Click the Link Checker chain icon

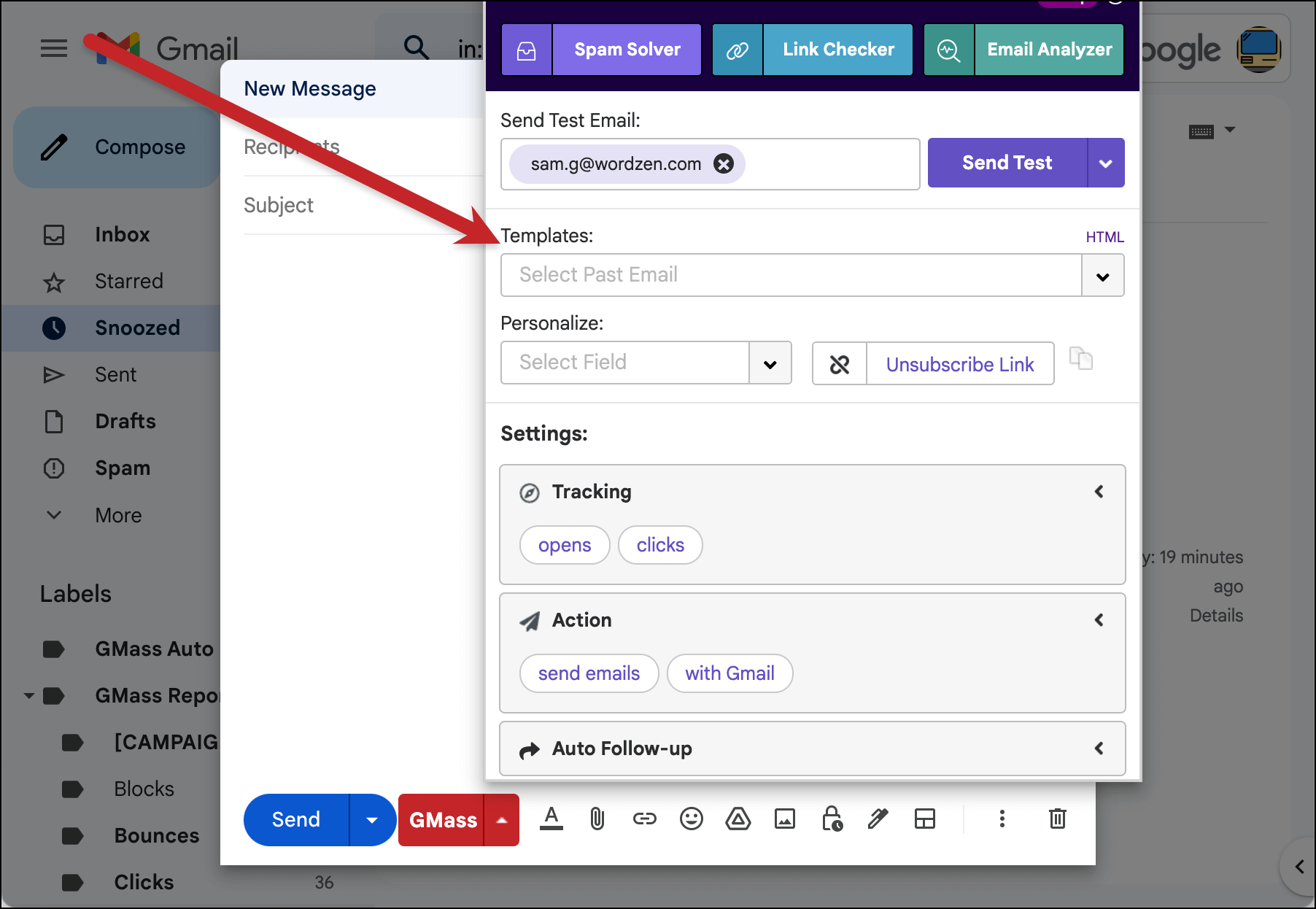tap(738, 50)
